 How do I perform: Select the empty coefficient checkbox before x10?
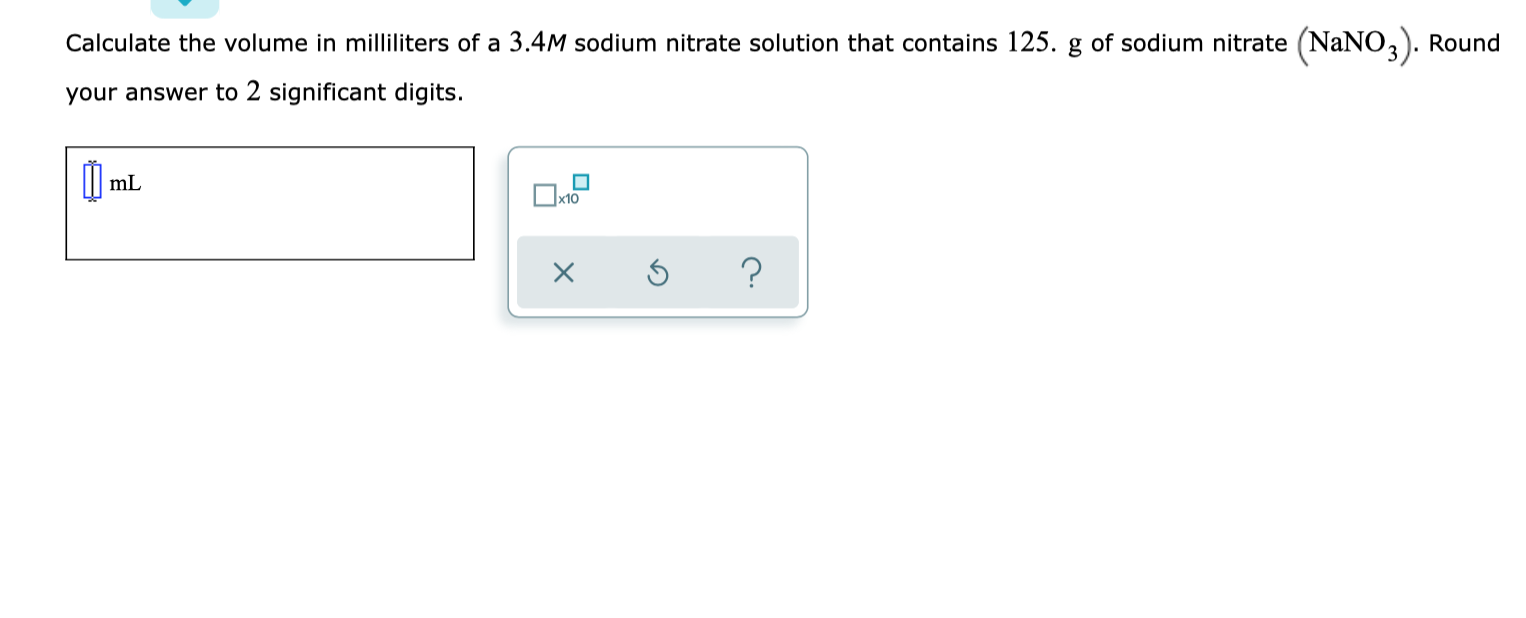click(543, 194)
